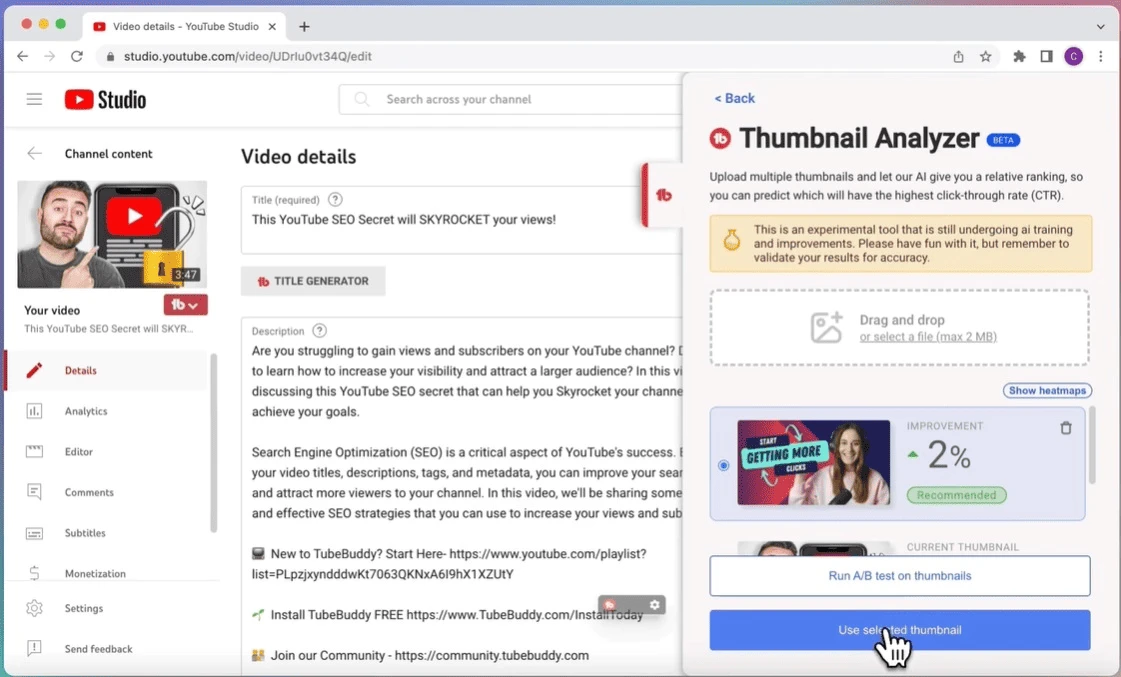
Task: Open a new browser tab with plus
Action: (x=304, y=26)
